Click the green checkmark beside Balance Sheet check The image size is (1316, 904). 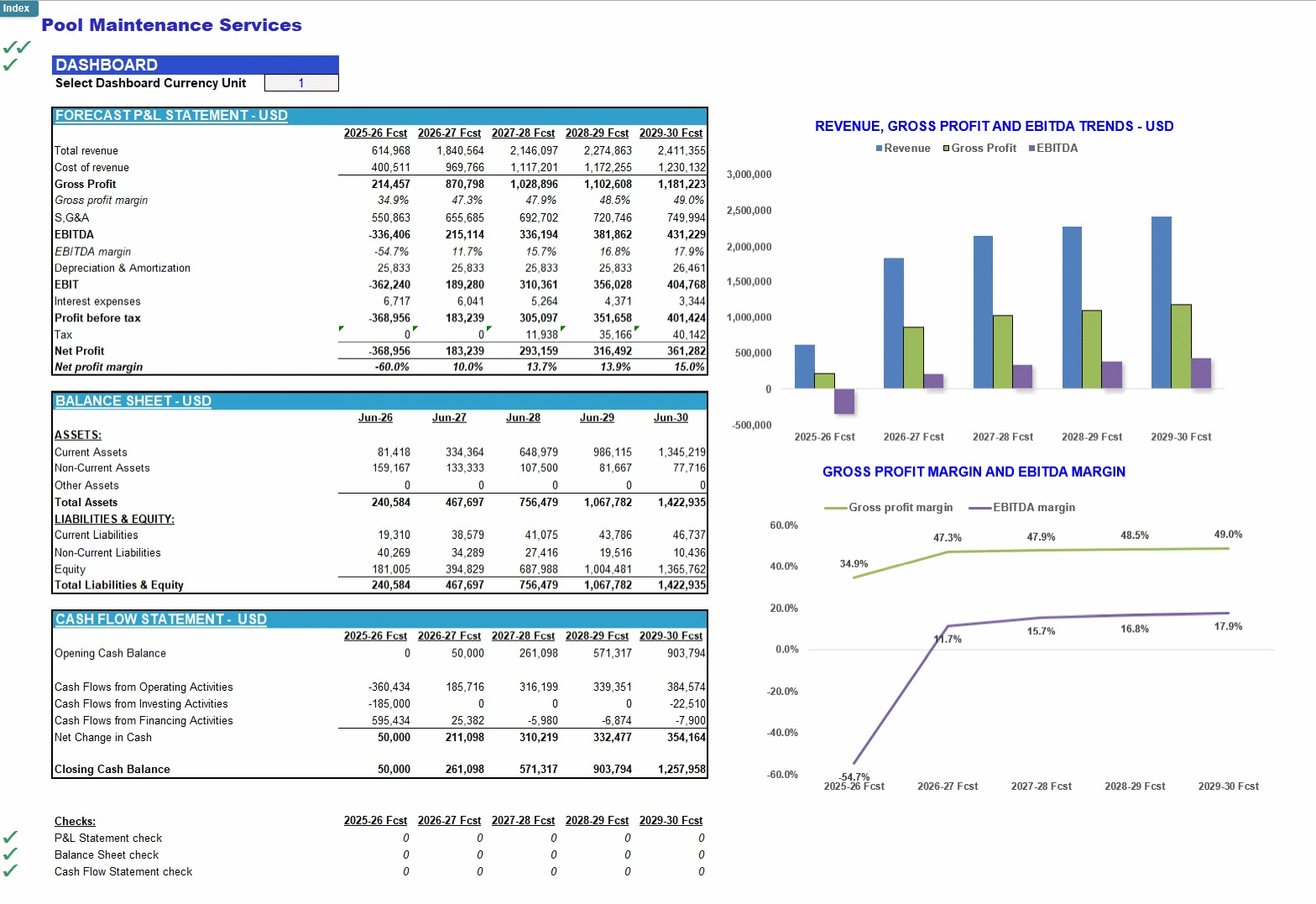[x=10, y=854]
